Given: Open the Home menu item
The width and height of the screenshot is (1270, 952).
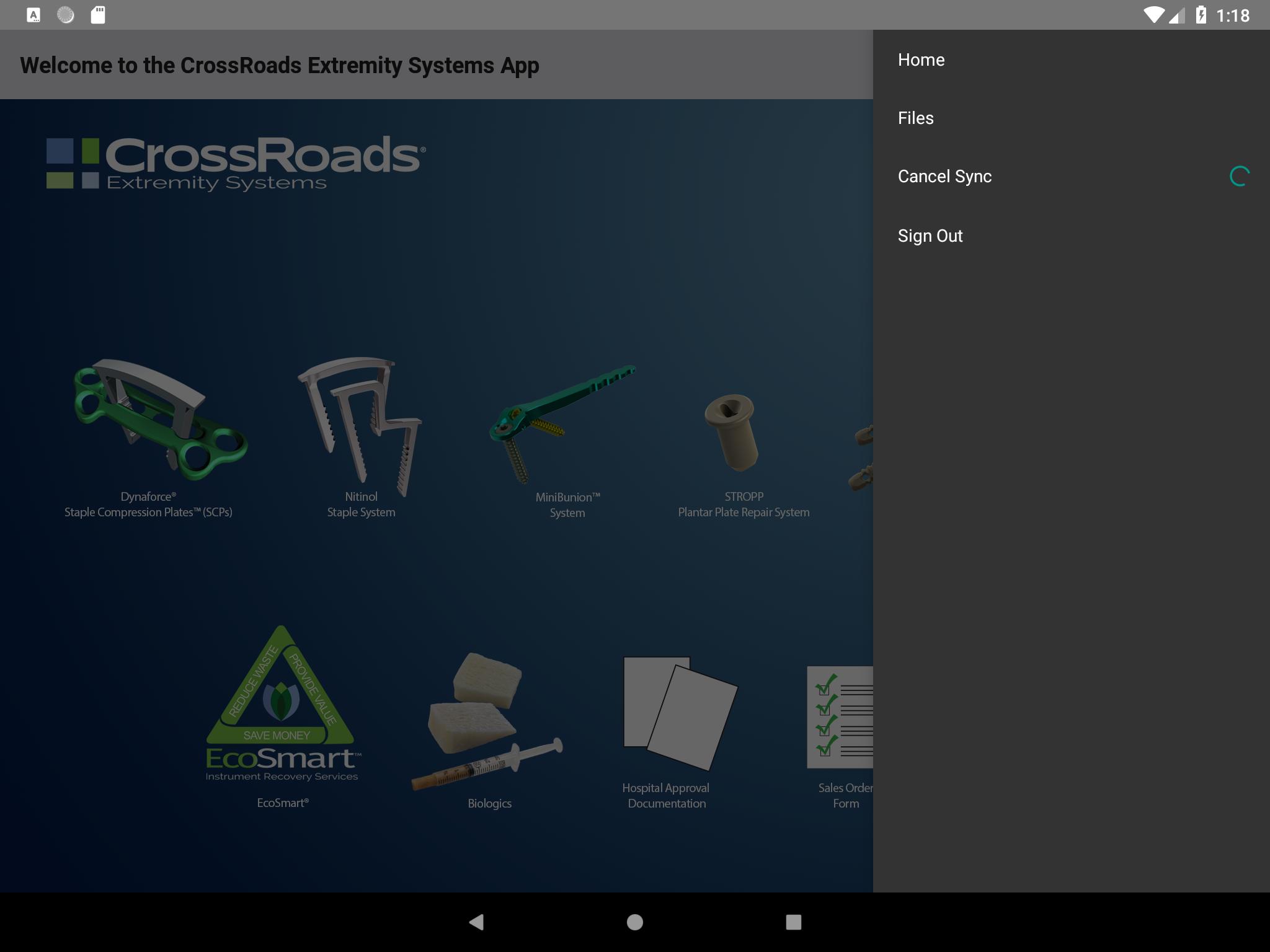Looking at the screenshot, I should 1071,59.
